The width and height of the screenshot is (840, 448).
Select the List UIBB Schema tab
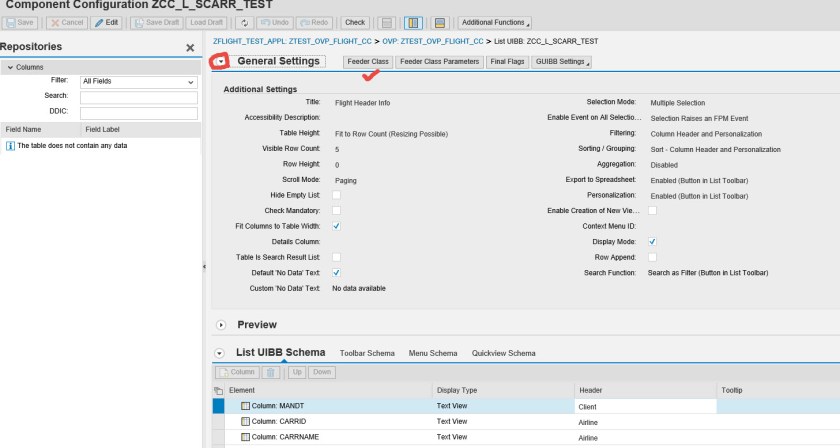(x=281, y=352)
